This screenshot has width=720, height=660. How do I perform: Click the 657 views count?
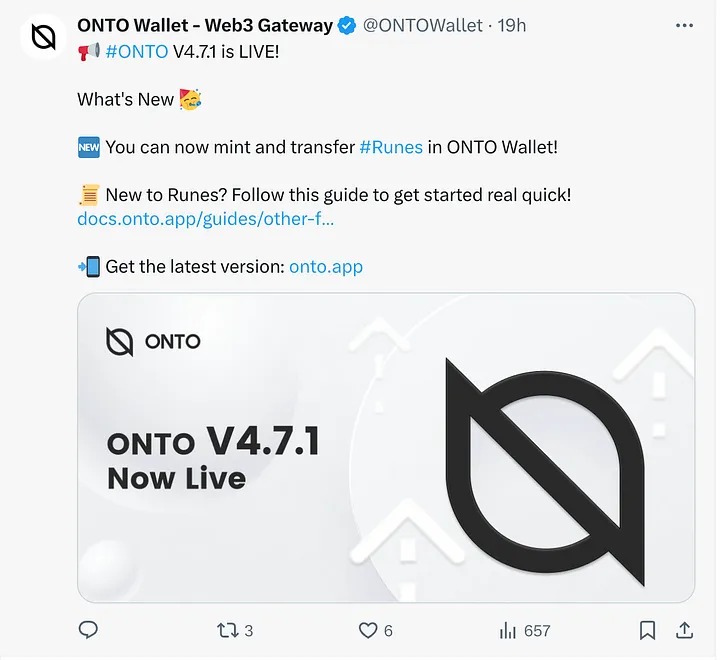pos(537,630)
